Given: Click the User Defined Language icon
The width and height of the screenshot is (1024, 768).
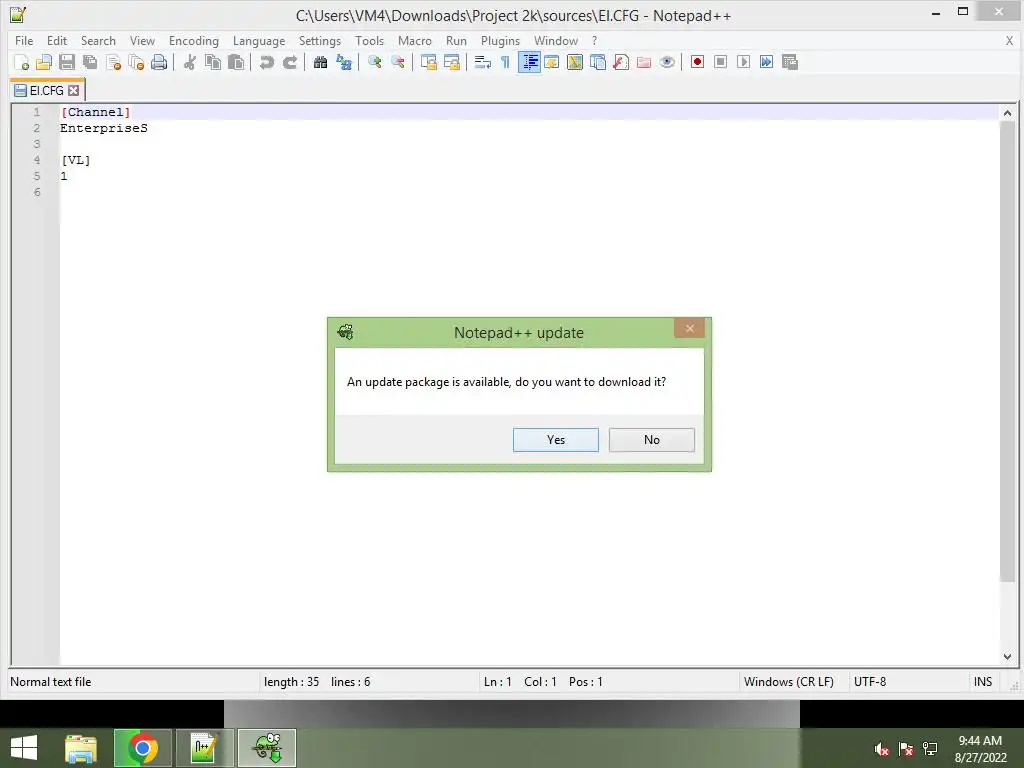Looking at the screenshot, I should pos(552,62).
